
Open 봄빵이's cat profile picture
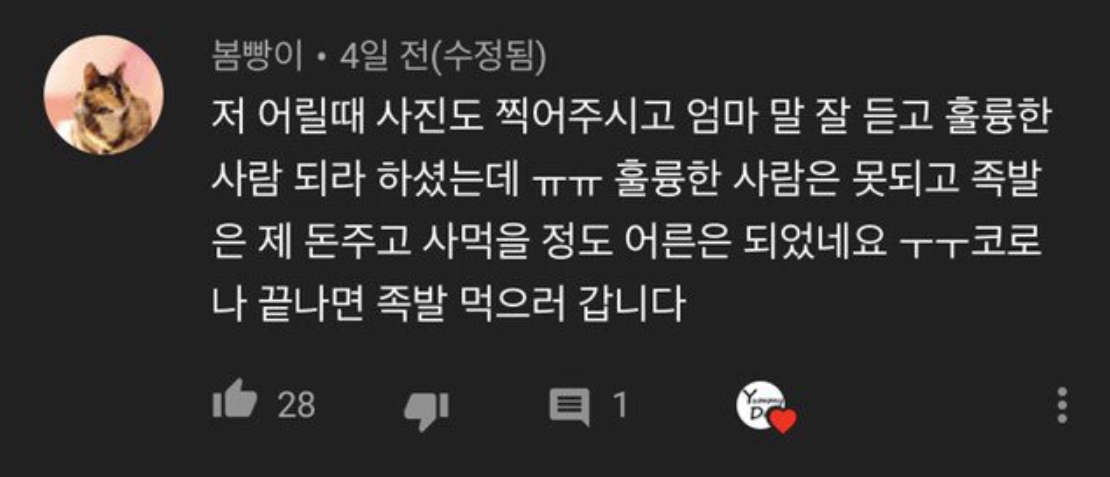(103, 95)
